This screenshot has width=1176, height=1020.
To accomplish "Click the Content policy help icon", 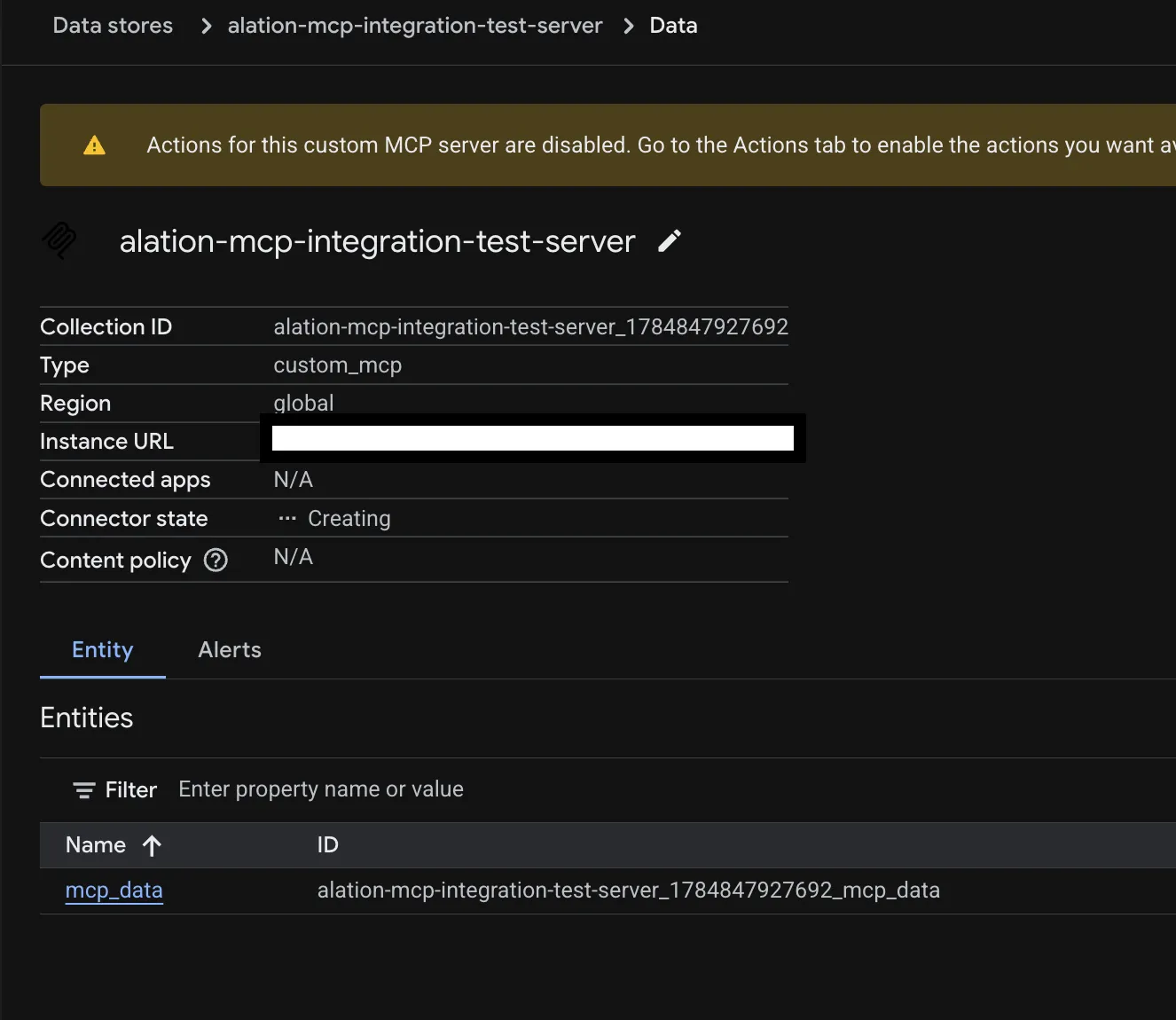I will pos(216,561).
